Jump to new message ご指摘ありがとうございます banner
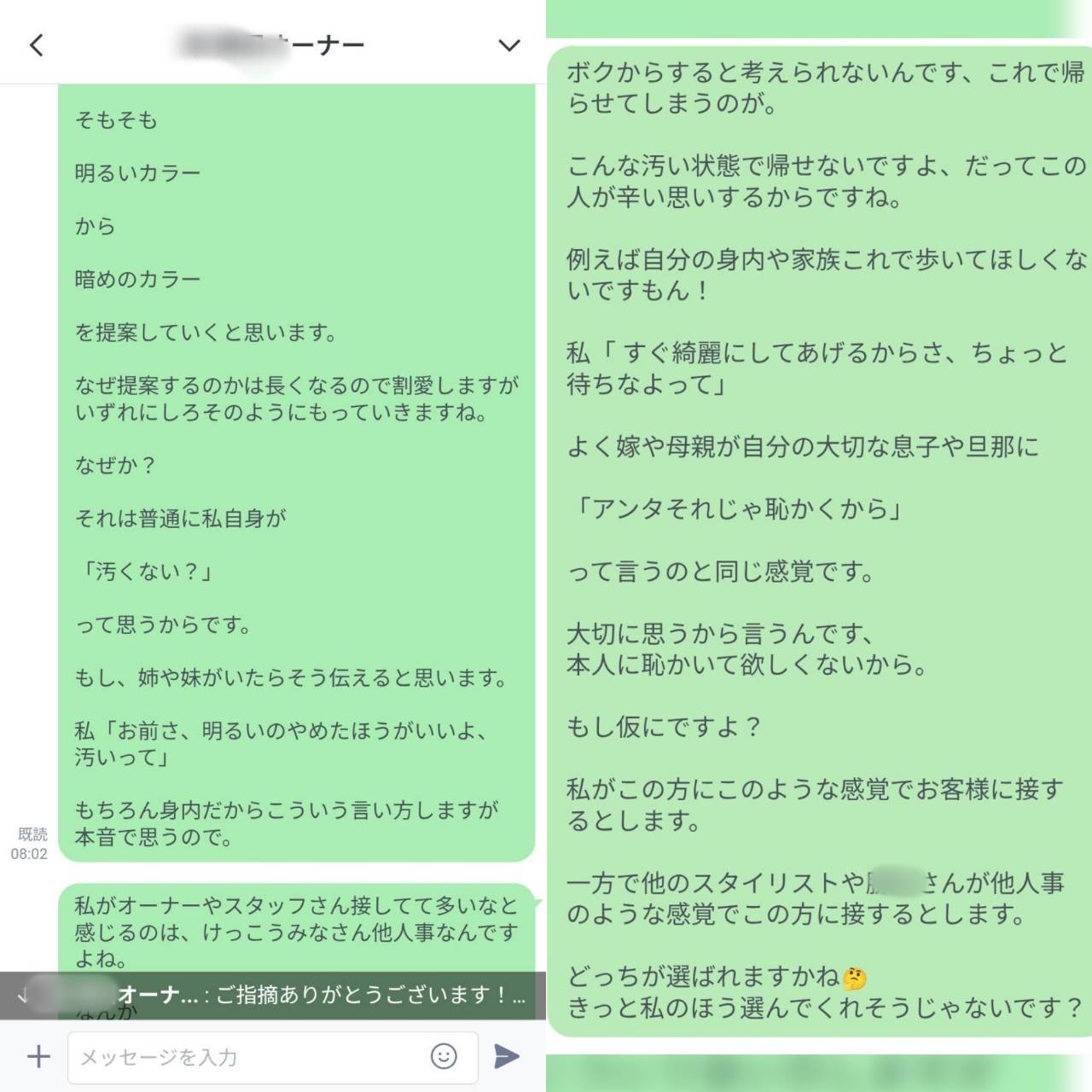This screenshot has width=1092, height=1092. 273,996
